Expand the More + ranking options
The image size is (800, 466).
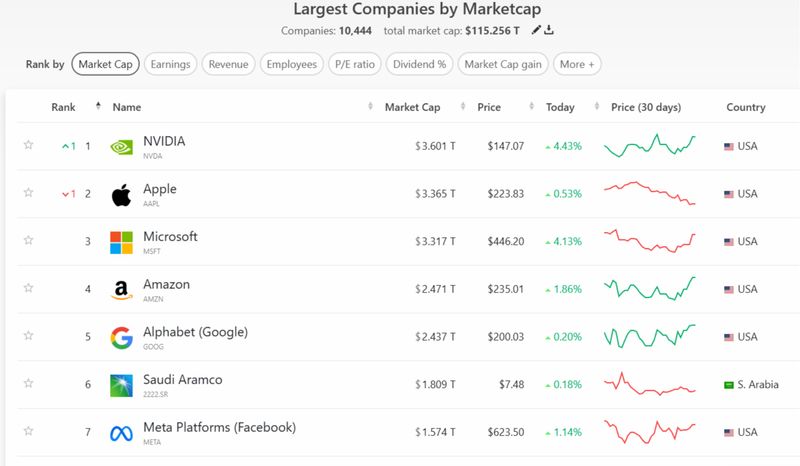(x=577, y=64)
